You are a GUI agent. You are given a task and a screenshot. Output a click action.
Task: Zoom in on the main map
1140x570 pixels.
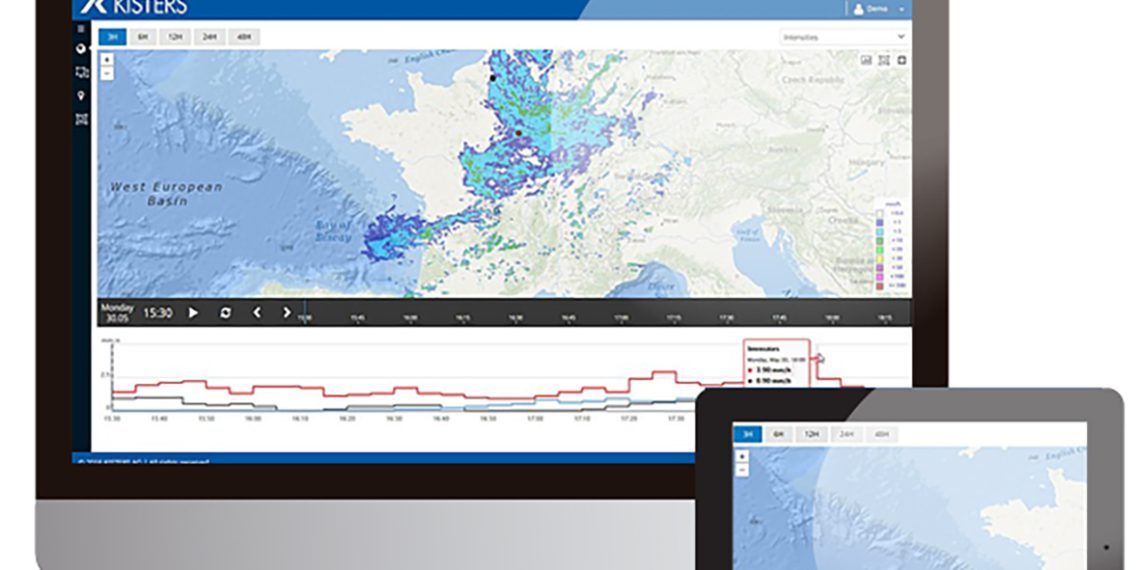click(107, 60)
